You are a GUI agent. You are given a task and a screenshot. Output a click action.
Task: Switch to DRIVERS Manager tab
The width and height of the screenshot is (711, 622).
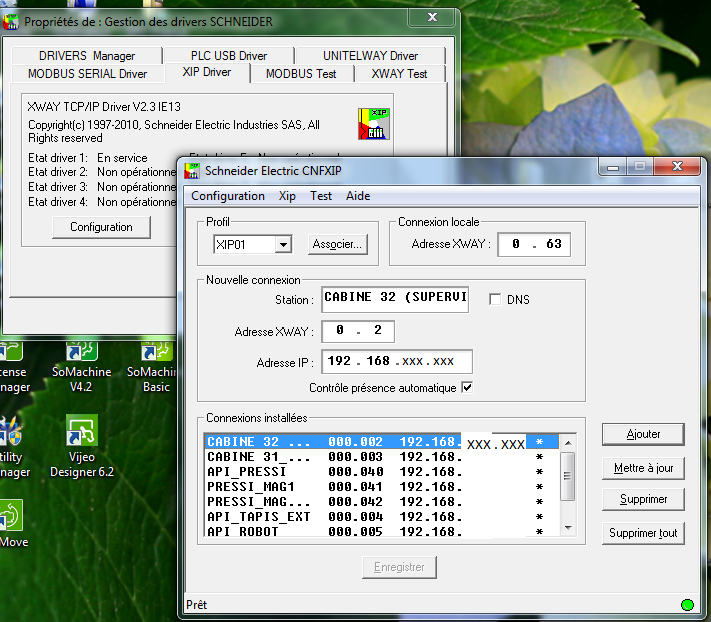[x=87, y=56]
